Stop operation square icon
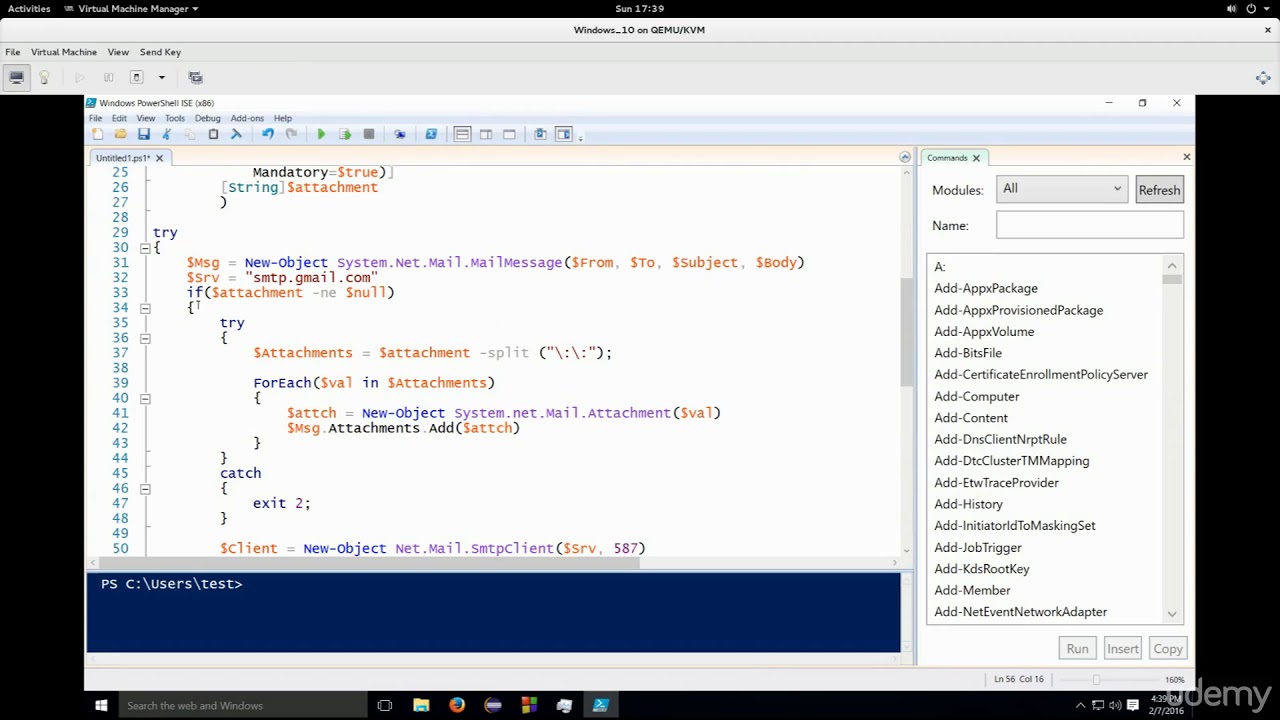 click(x=369, y=134)
